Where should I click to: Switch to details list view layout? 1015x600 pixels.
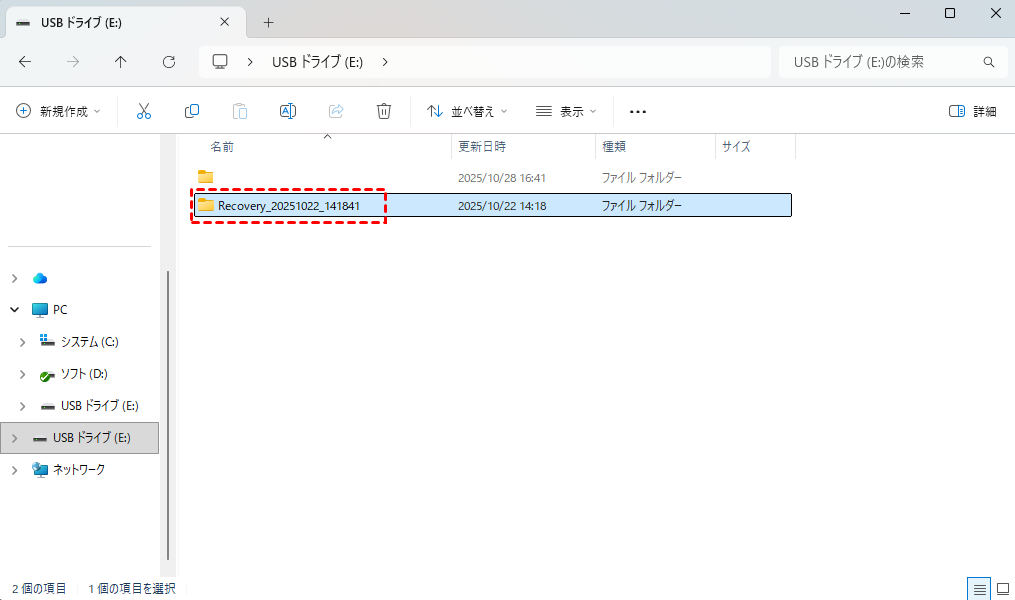coord(979,588)
